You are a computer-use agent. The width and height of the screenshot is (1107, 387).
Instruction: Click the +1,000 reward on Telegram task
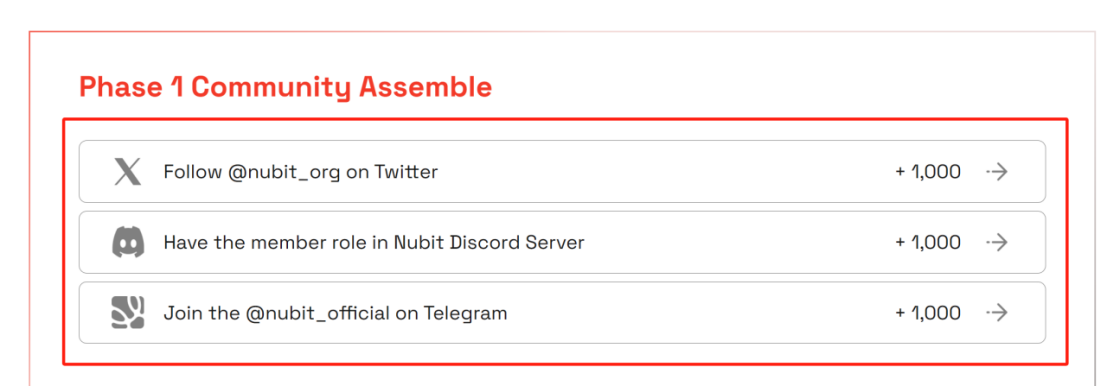click(928, 313)
